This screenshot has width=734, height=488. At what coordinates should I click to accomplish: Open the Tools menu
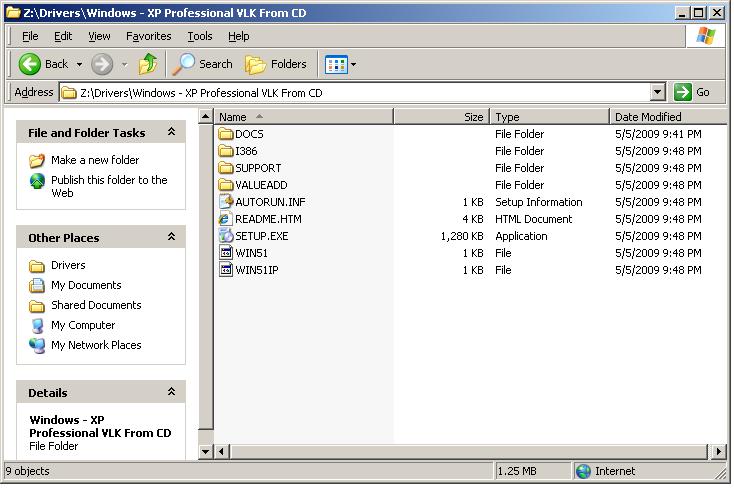click(200, 36)
